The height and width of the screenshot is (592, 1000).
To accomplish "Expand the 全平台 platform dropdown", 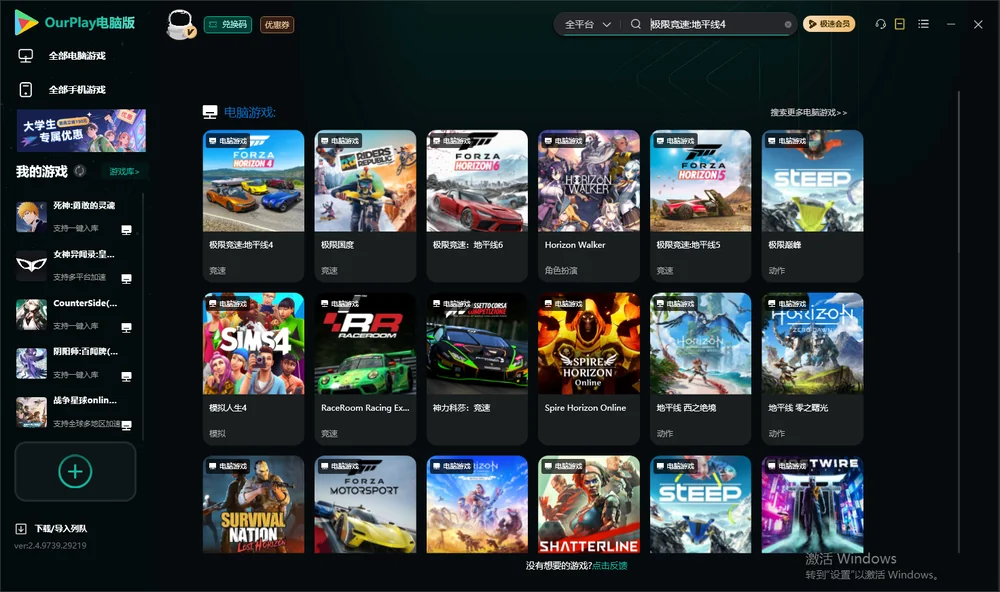I will (x=587, y=24).
